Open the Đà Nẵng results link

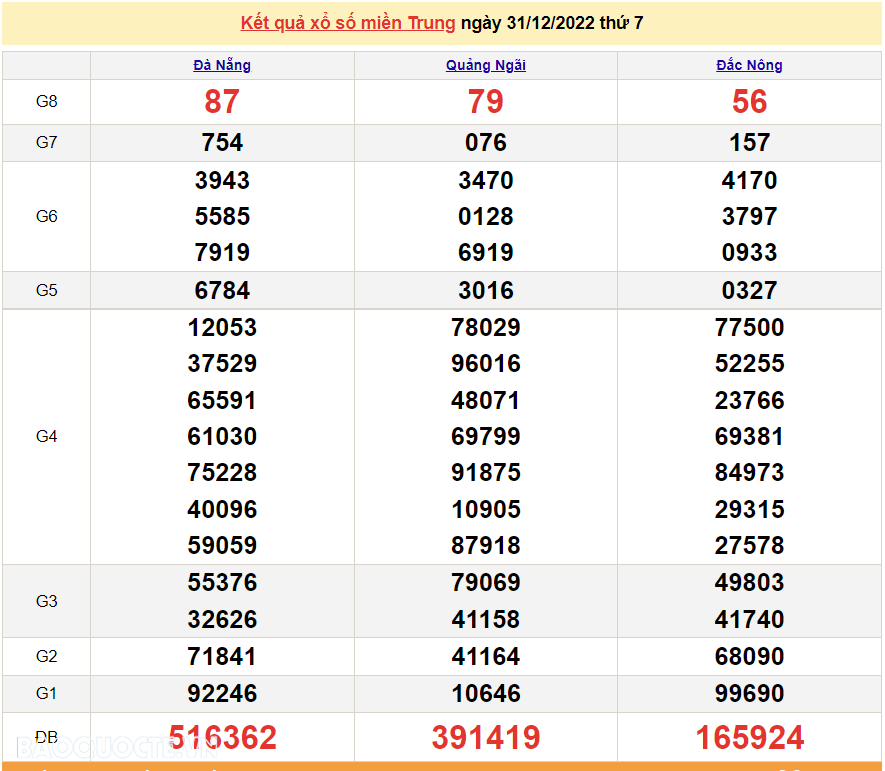click(x=222, y=65)
